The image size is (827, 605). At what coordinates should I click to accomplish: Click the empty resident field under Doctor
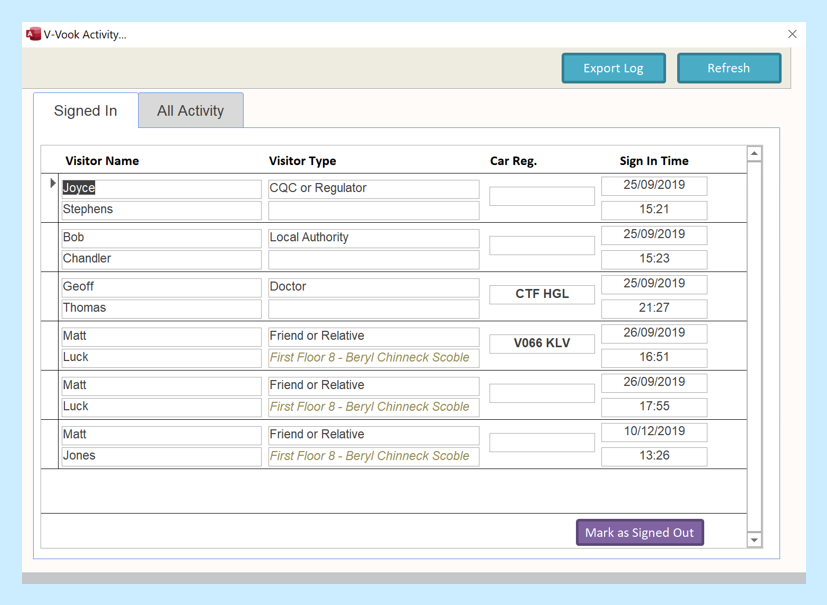coord(374,309)
